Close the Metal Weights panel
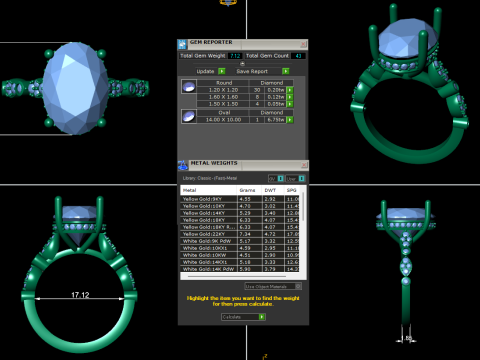This screenshot has height=360, width=480. pos(304,165)
